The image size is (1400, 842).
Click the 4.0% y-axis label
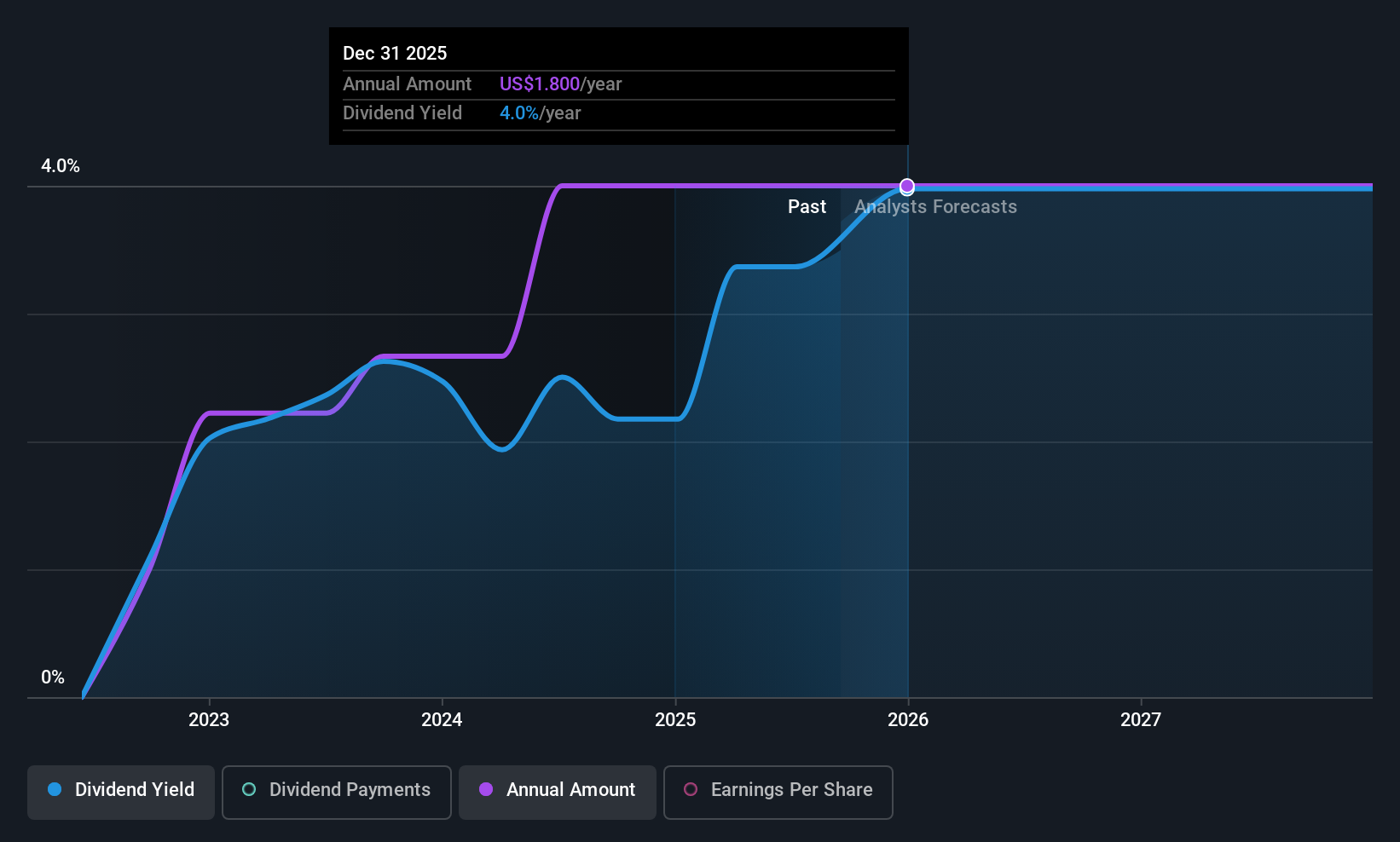point(61,166)
